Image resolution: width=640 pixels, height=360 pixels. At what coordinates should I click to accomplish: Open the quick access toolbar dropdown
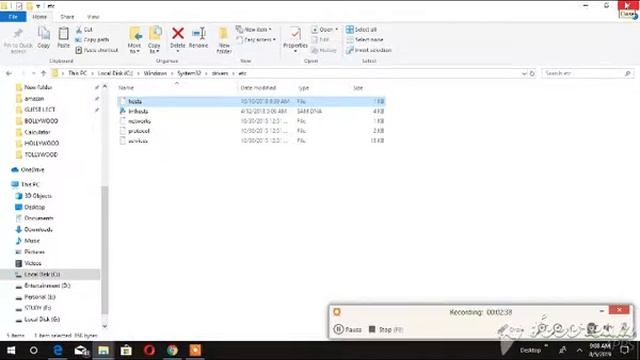[38, 6]
